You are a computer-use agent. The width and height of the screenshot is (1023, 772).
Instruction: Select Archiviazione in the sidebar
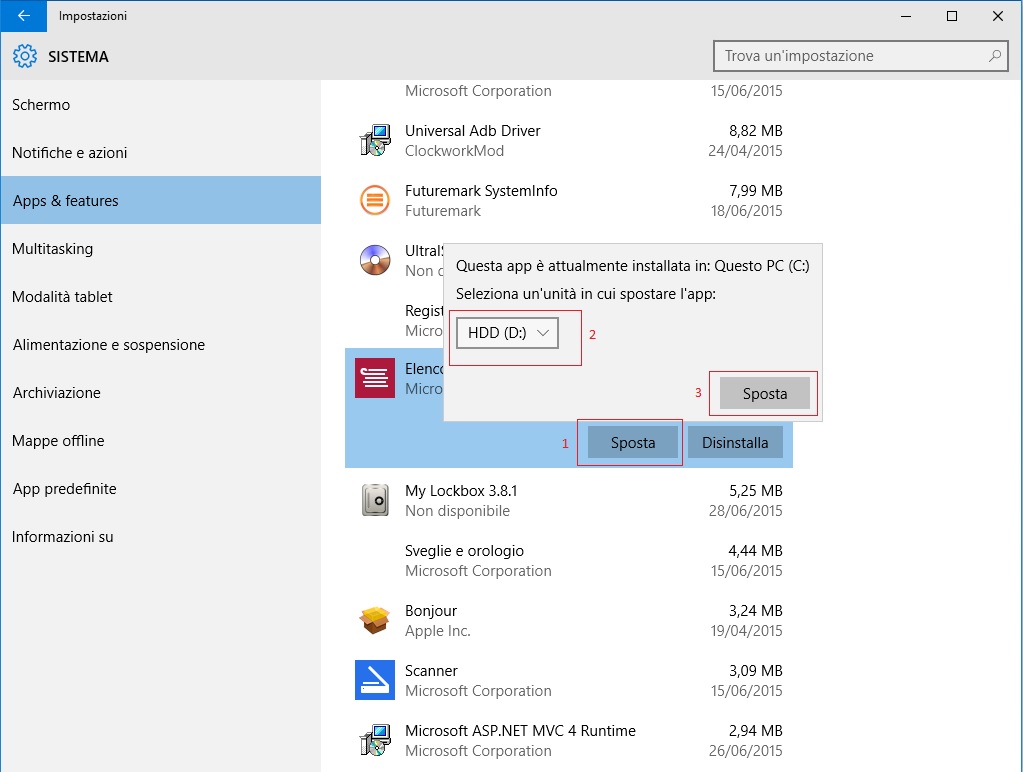57,393
